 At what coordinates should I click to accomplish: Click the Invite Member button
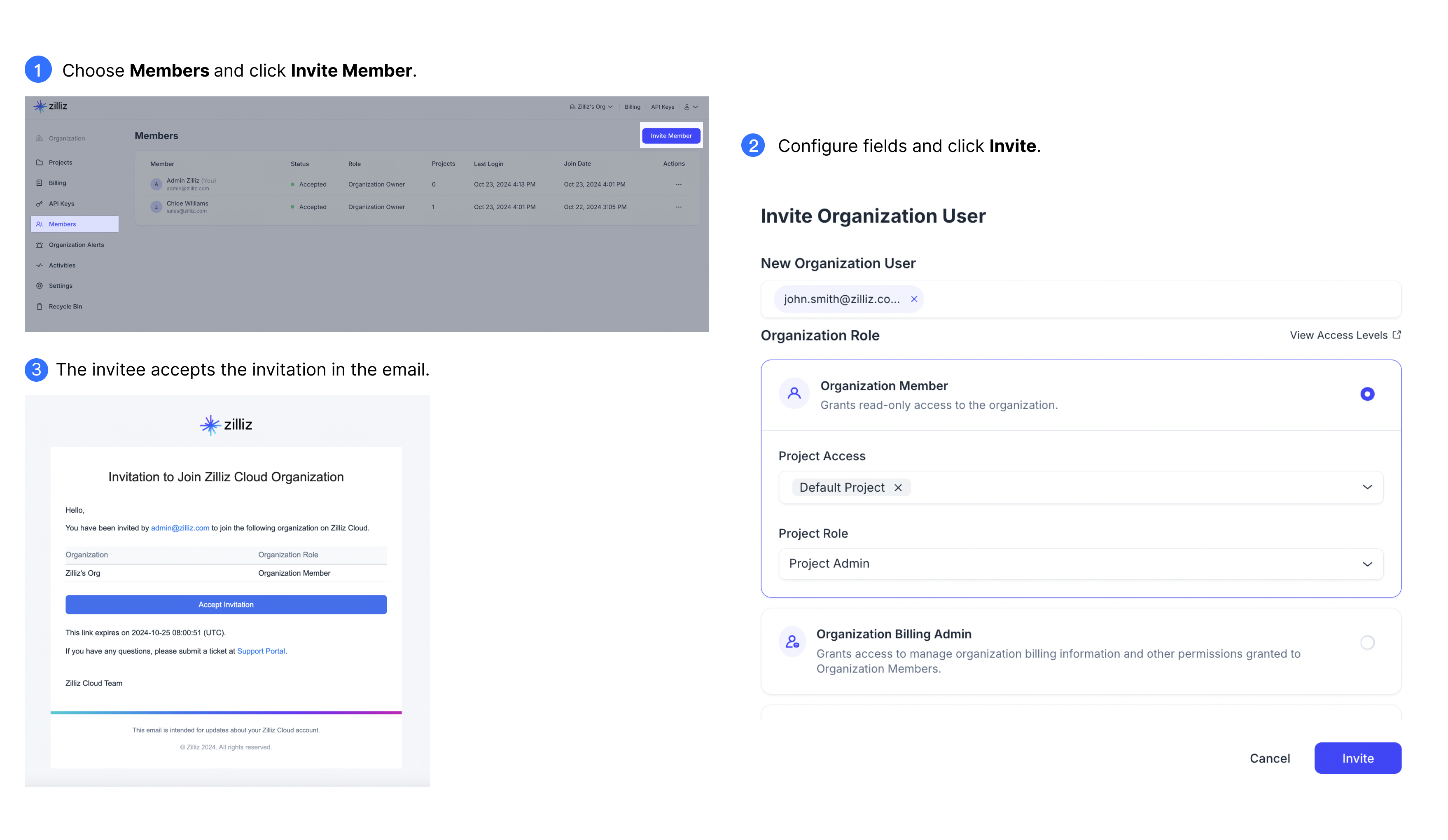tap(671, 135)
